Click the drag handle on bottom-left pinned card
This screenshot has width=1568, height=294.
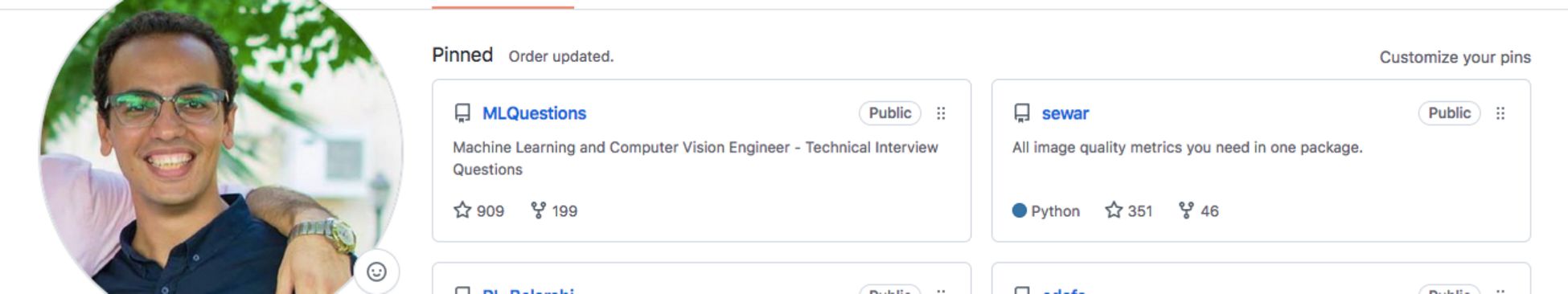(x=941, y=290)
